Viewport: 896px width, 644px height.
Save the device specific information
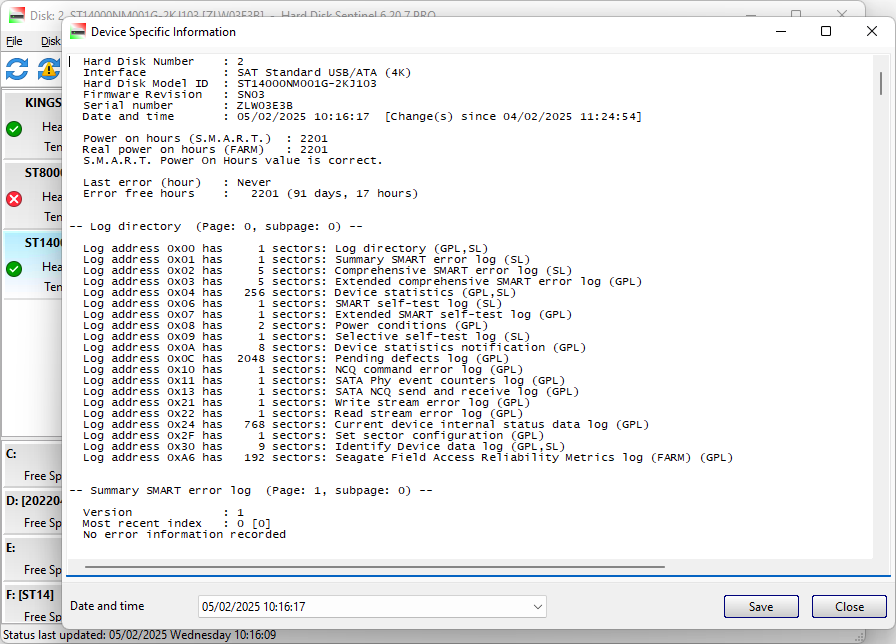[x=761, y=607]
